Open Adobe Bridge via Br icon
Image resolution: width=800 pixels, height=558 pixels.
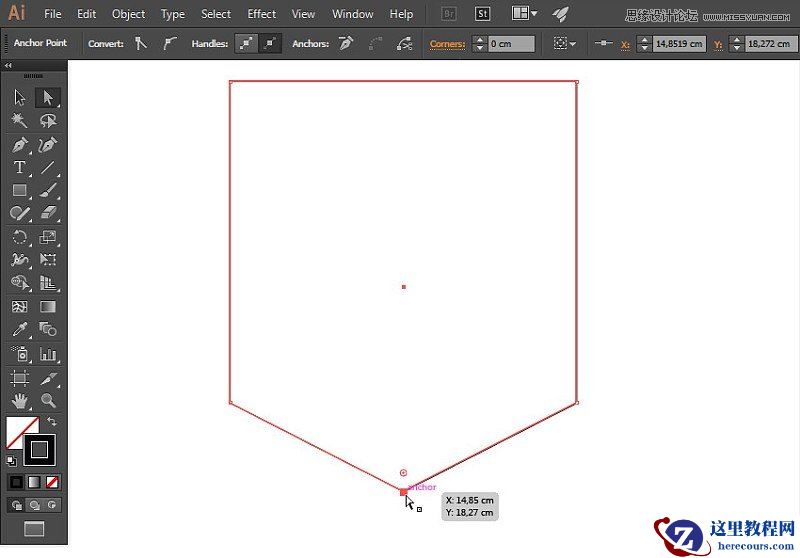tap(448, 14)
